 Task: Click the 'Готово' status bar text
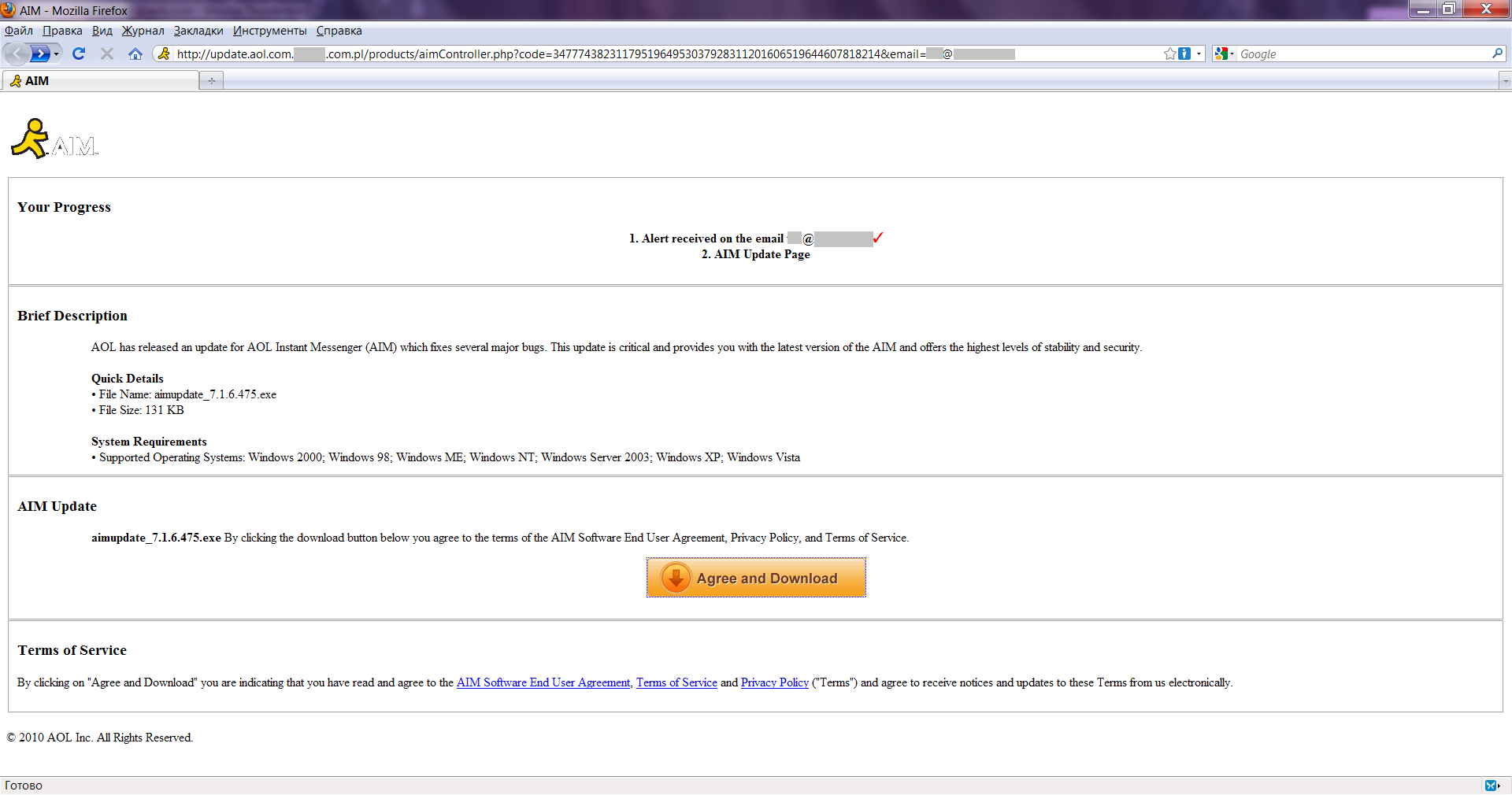pyautogui.click(x=24, y=786)
